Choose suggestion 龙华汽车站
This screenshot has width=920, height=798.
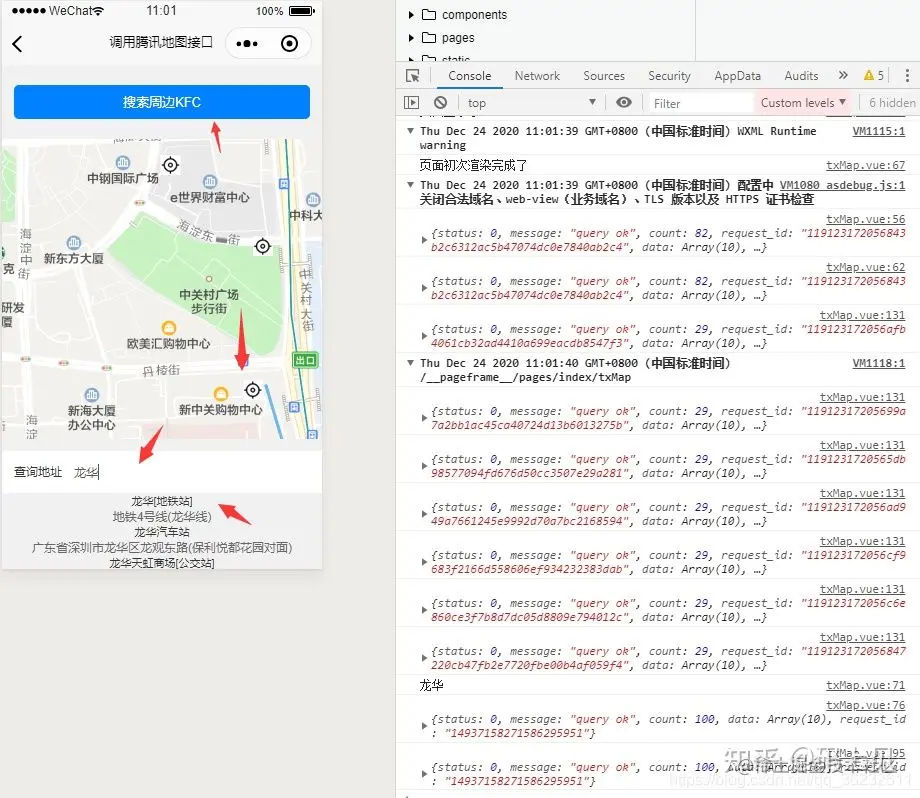click(x=162, y=532)
